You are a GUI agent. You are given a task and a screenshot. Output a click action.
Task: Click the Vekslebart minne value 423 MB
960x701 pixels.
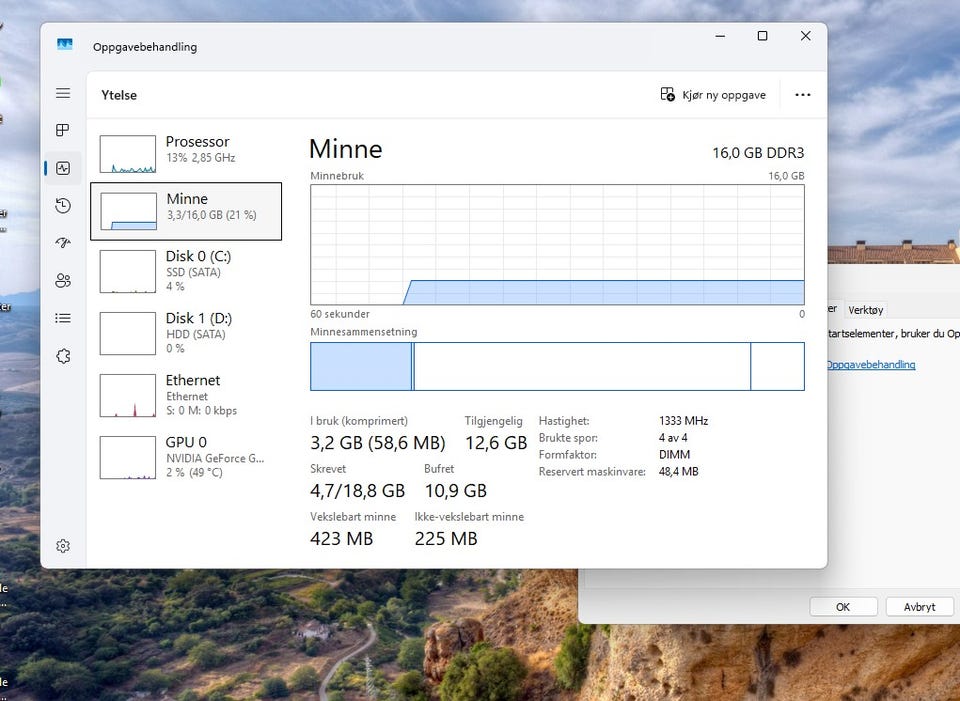(x=342, y=538)
